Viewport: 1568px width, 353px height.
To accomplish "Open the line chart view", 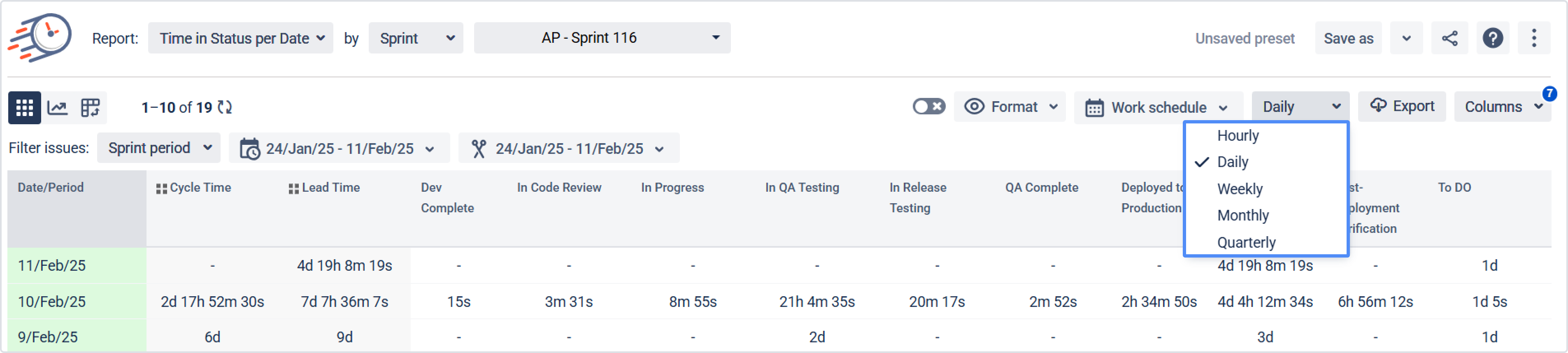I will pos(57,108).
